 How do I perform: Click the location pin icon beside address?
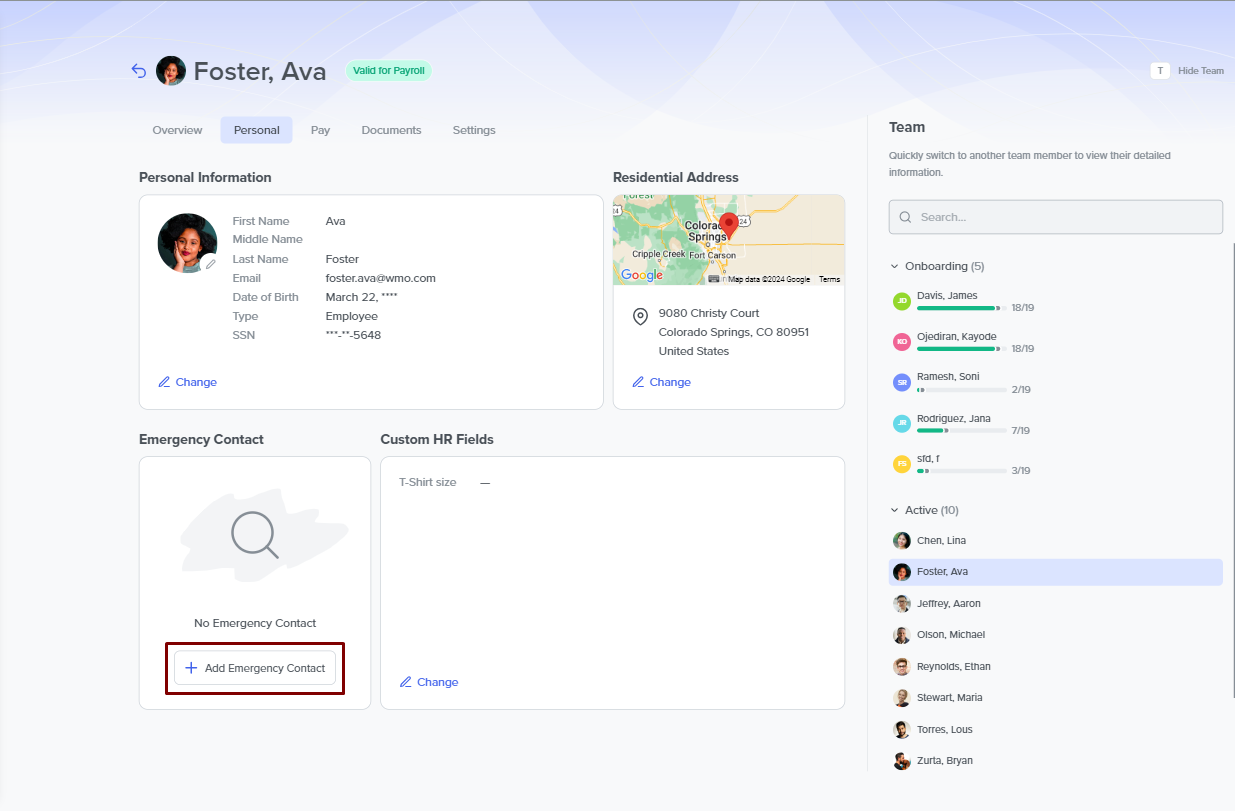(x=641, y=317)
